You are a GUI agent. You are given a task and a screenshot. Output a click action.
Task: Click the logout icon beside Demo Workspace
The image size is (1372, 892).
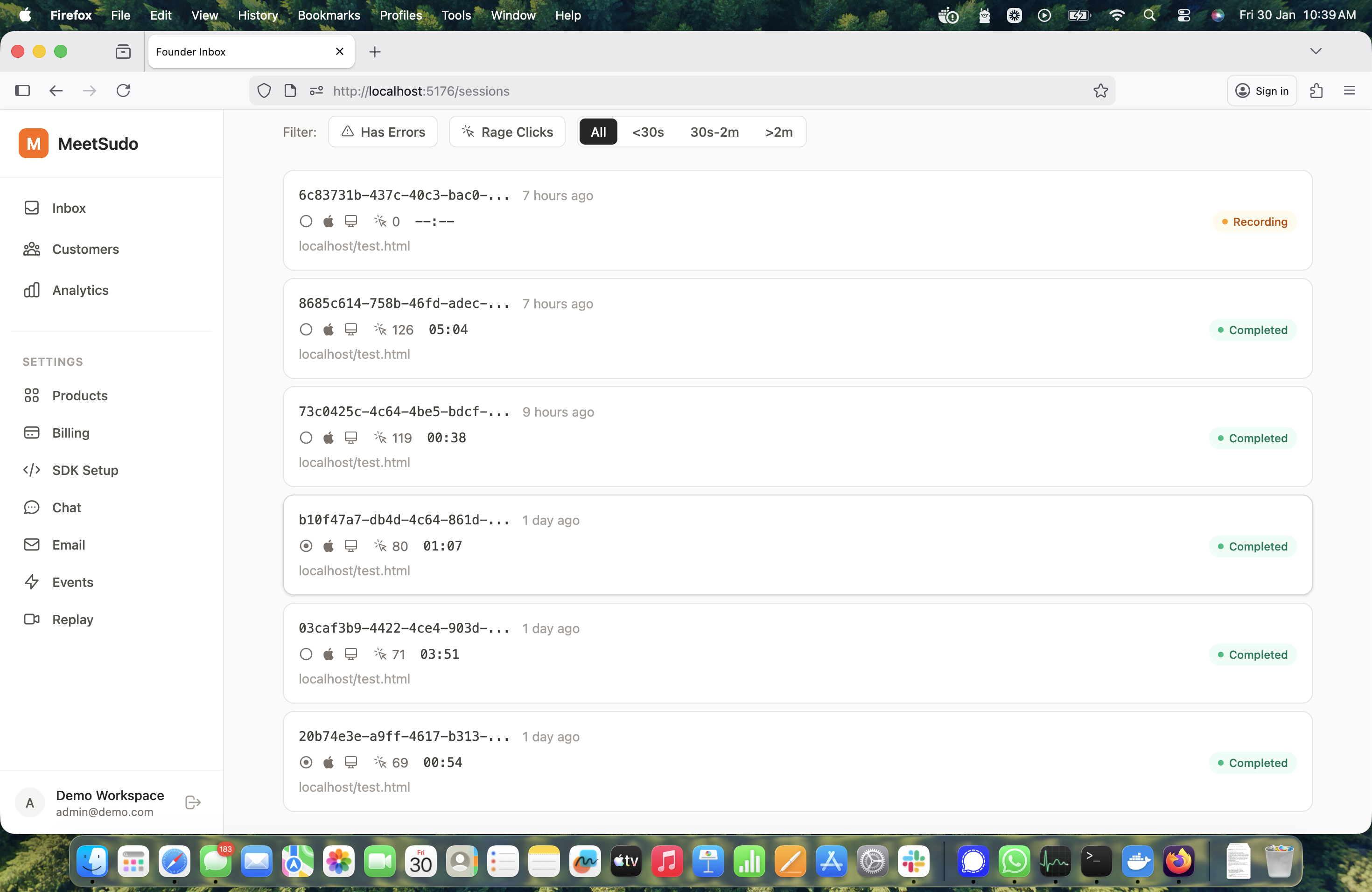click(193, 803)
